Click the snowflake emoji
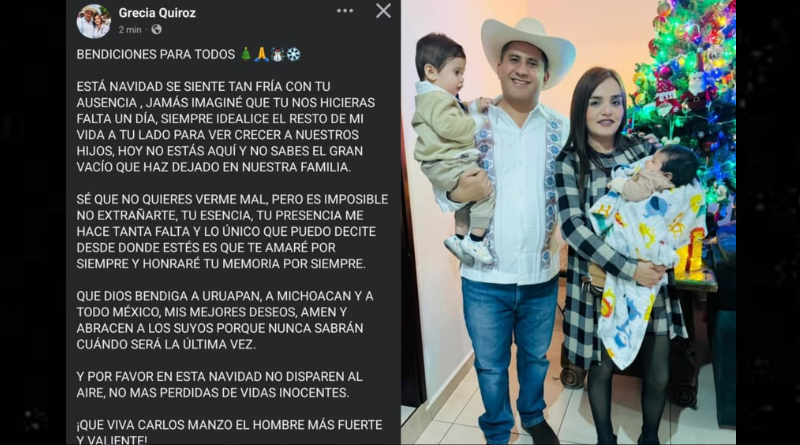800x445 pixels. tap(293, 54)
